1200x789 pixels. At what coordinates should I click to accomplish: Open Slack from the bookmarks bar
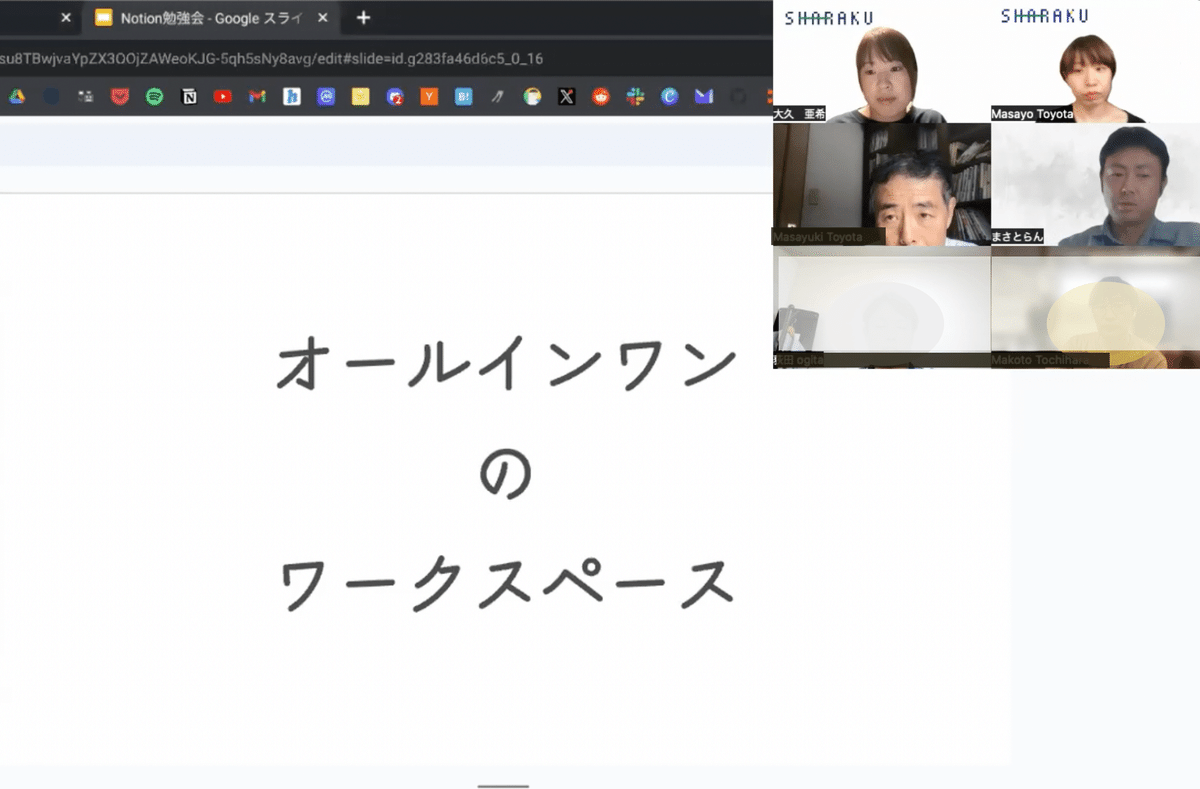pyautogui.click(x=637, y=97)
